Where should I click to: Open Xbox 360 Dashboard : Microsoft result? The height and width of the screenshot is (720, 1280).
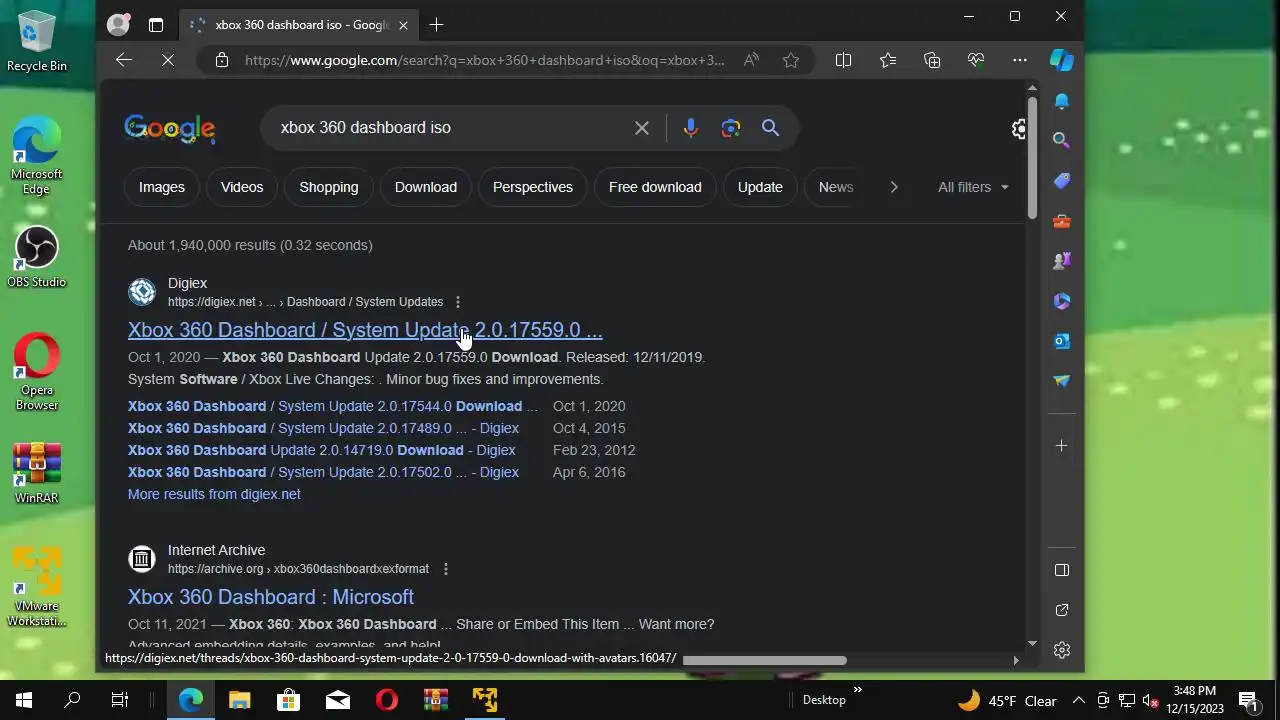(x=271, y=597)
